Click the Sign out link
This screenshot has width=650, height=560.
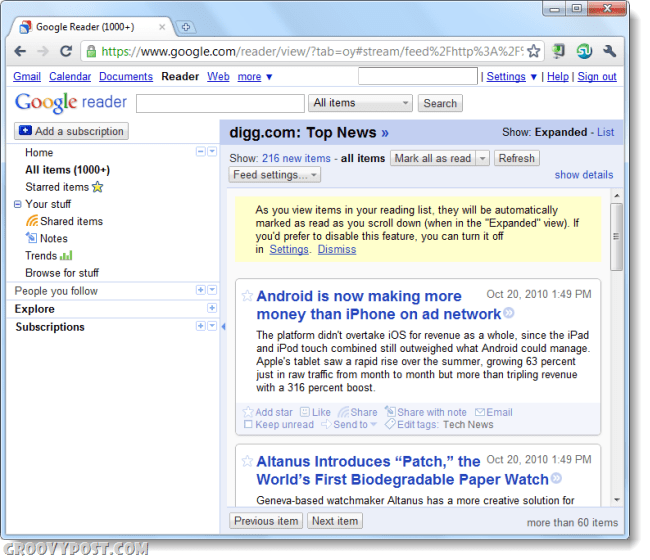click(597, 77)
